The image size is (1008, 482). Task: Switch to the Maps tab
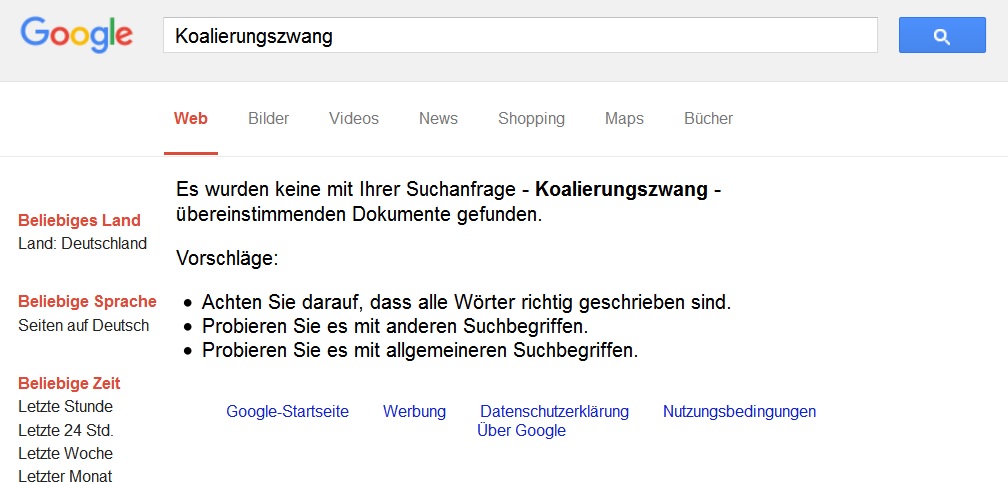[x=624, y=119]
